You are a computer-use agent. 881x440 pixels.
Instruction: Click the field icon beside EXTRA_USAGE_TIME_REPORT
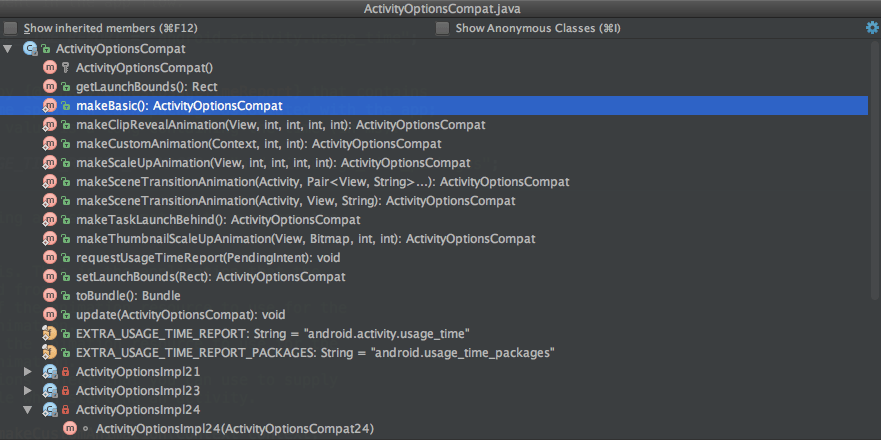coord(50,334)
